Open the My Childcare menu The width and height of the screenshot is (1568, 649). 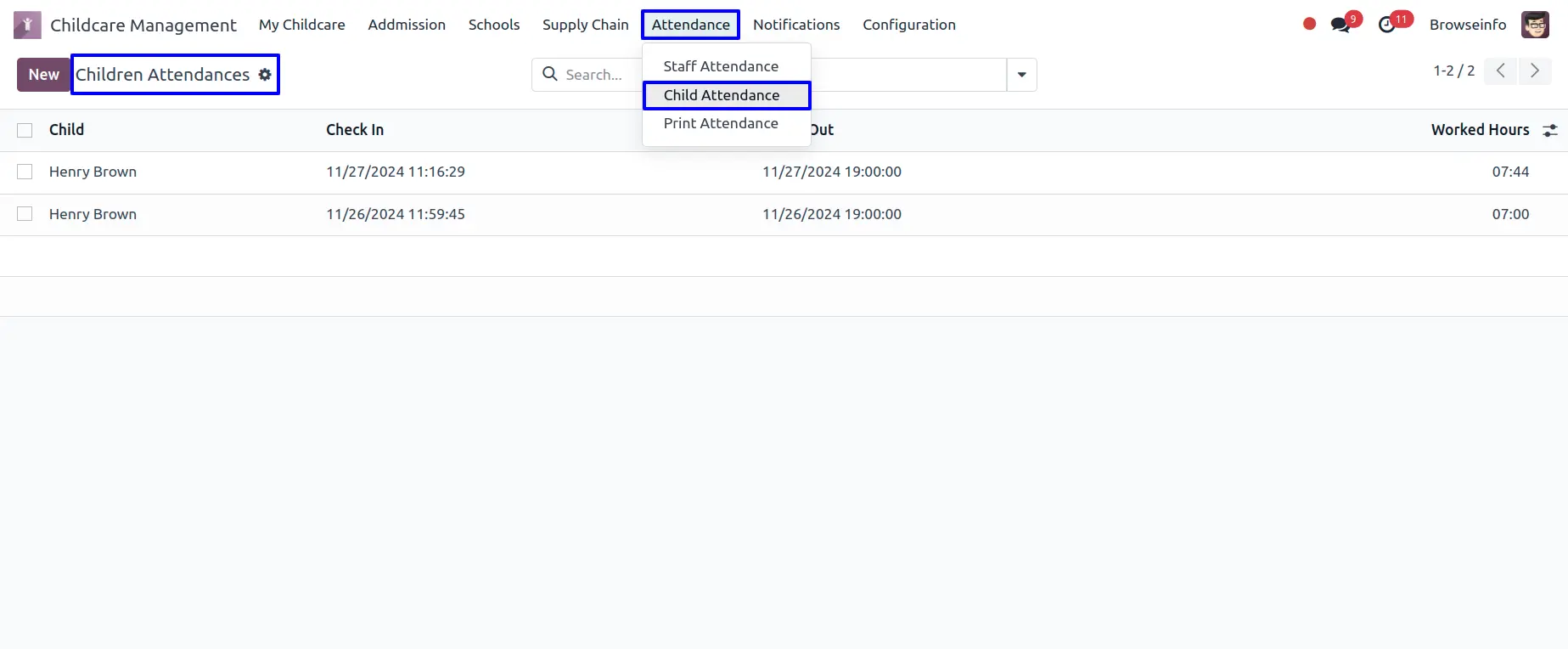302,25
